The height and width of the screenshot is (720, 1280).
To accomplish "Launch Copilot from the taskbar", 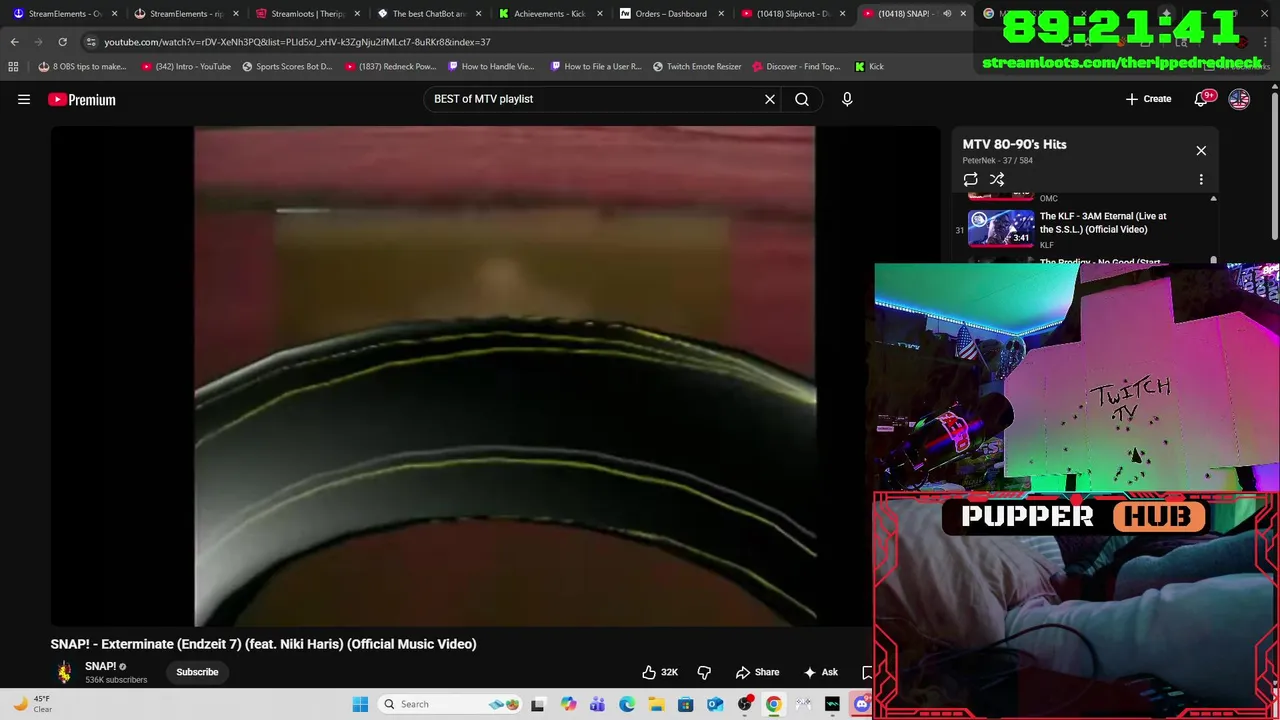I will [x=568, y=704].
